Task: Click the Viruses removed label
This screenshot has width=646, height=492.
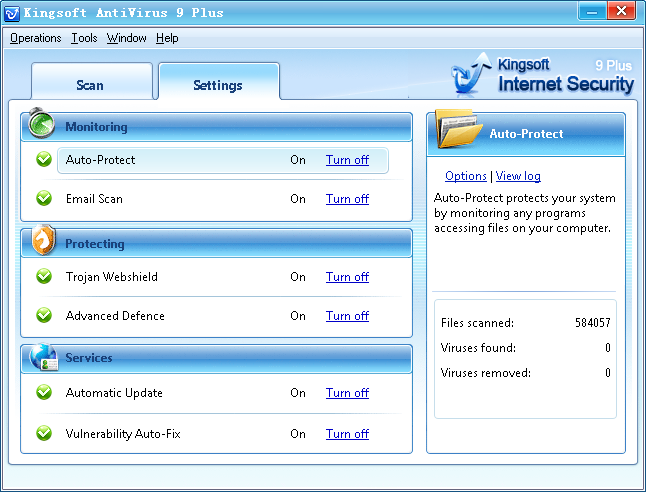Action: pyautogui.click(x=485, y=373)
